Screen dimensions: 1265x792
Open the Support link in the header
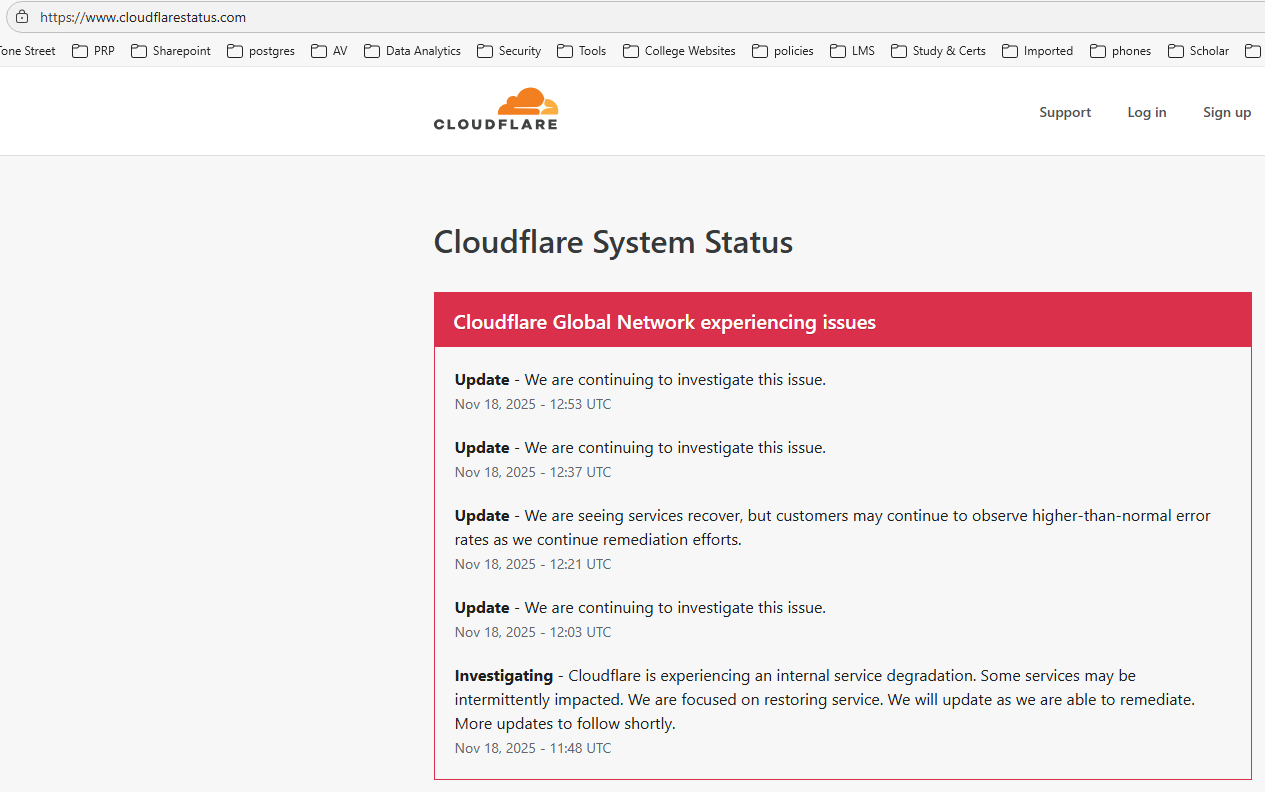point(1065,112)
